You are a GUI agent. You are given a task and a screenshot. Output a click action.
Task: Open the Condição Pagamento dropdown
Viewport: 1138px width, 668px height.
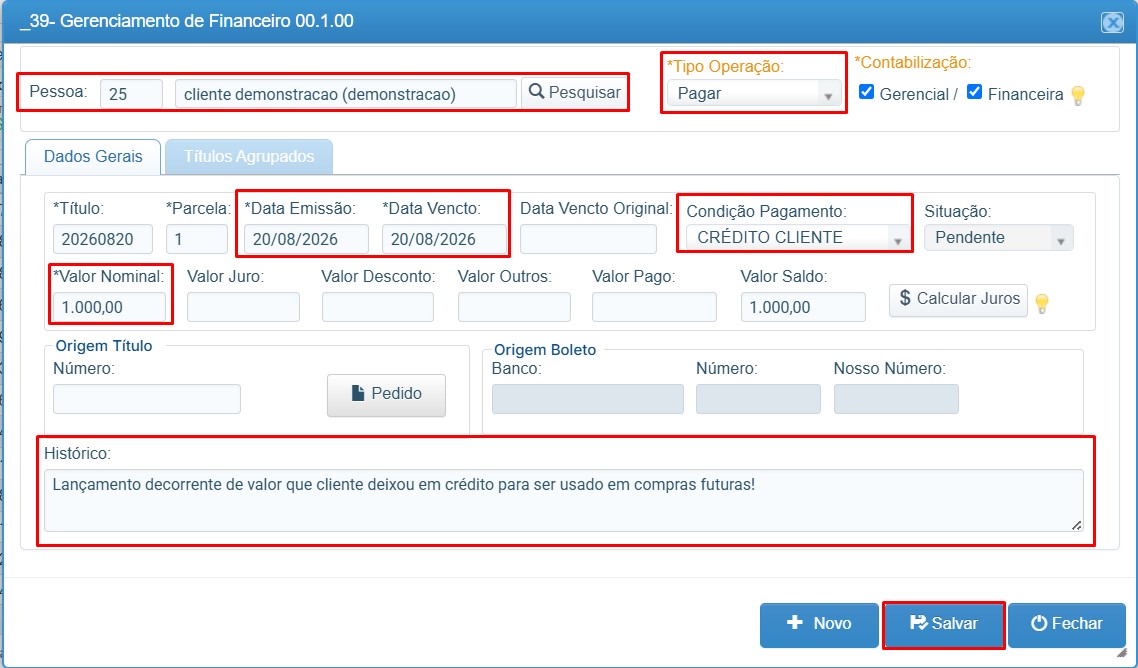798,237
